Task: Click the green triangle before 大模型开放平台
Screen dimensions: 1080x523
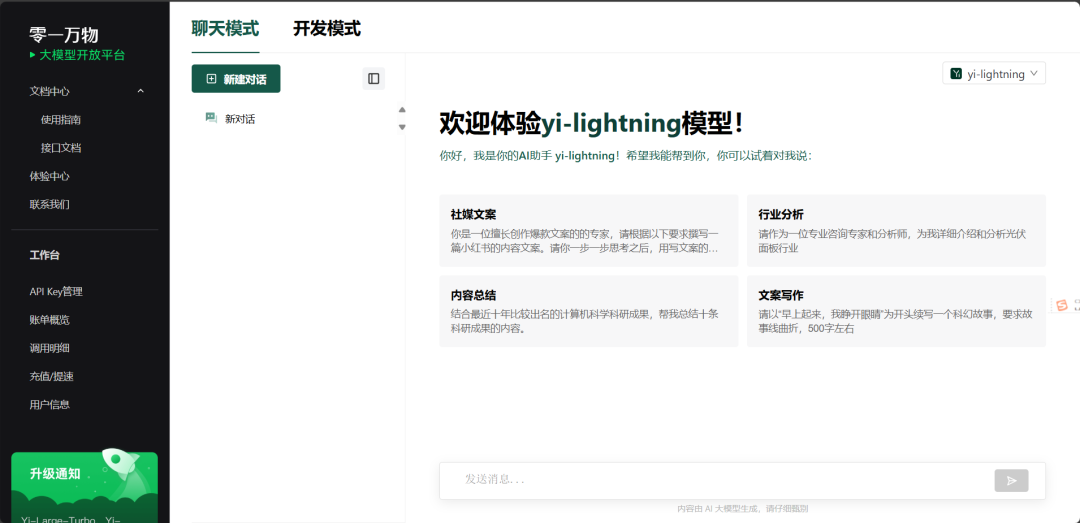Action: (32, 55)
